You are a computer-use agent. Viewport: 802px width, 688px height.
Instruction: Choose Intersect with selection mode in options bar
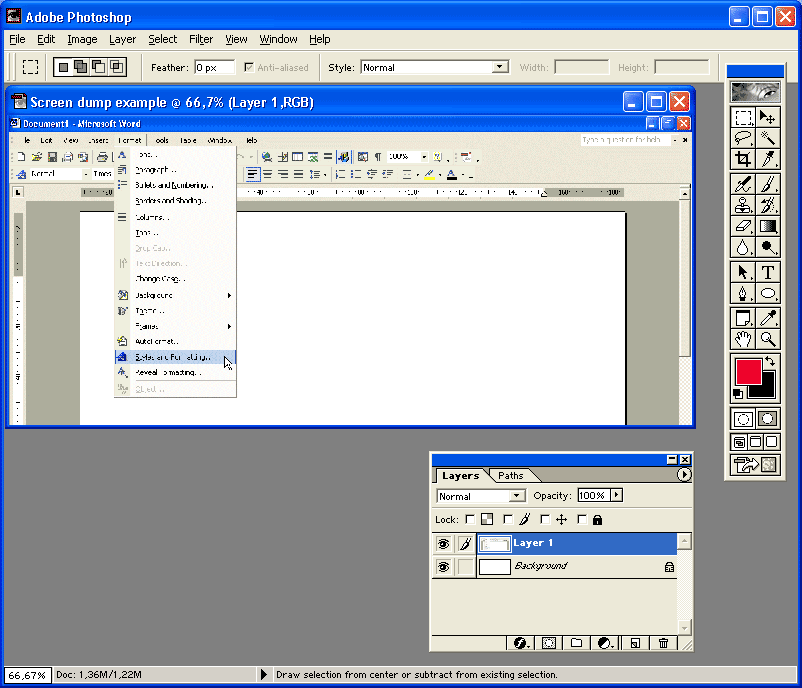coord(117,66)
